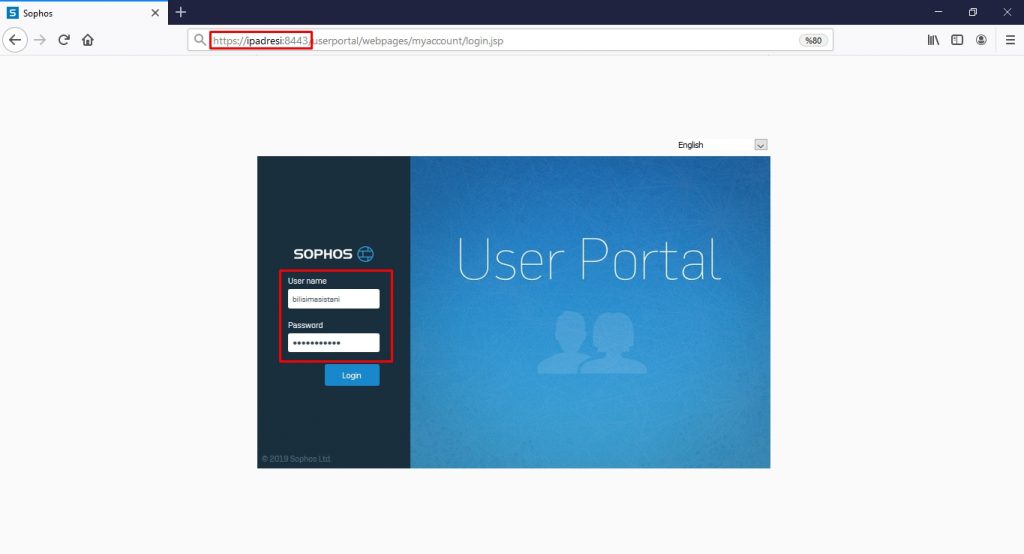Click the "User name" label text
Viewport: 1024px width, 554px height.
pos(307,281)
